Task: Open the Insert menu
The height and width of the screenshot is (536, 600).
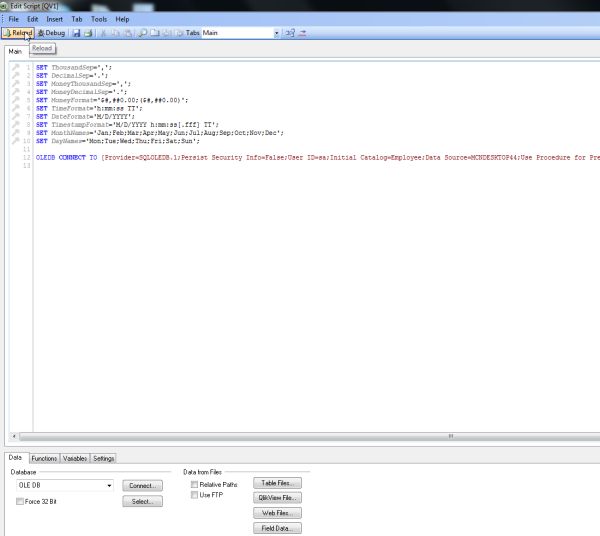Action: click(x=54, y=19)
